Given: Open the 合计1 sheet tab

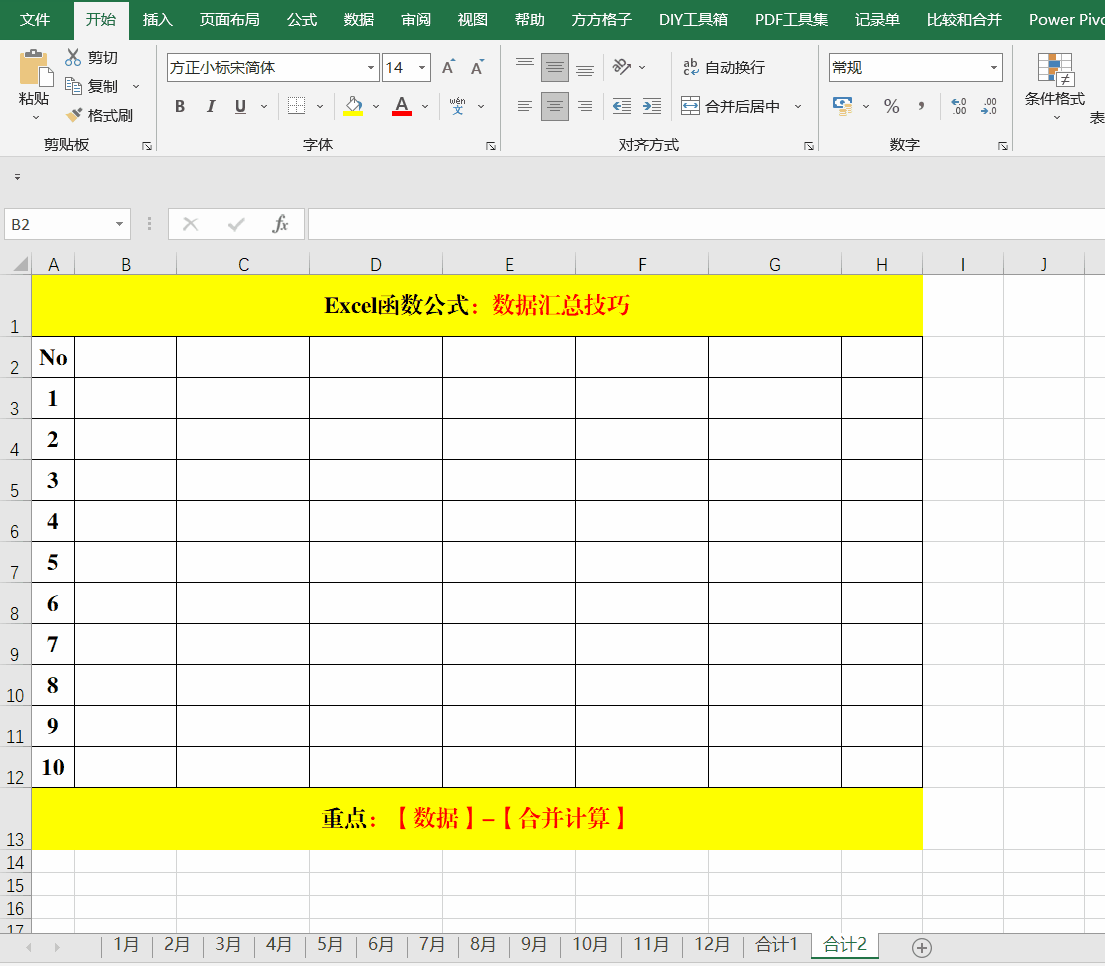Looking at the screenshot, I should pos(776,945).
